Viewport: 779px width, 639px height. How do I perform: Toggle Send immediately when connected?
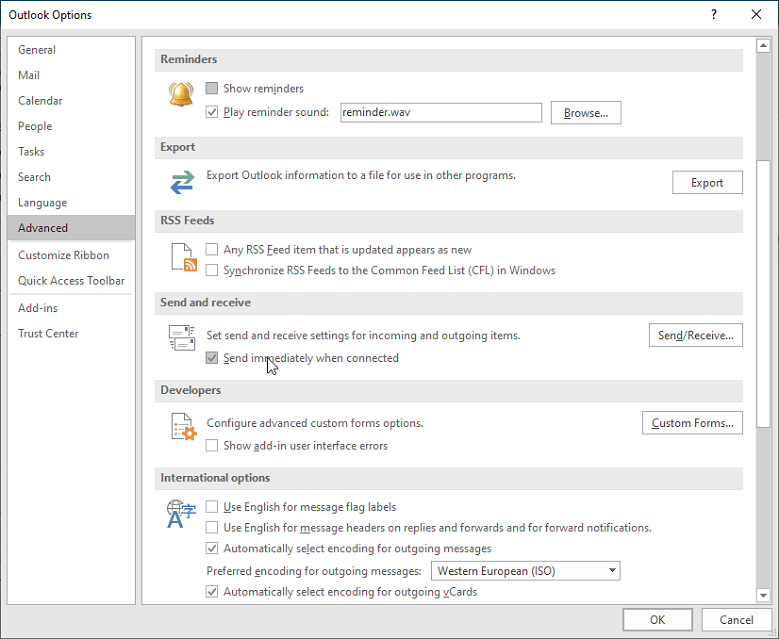[x=212, y=358]
